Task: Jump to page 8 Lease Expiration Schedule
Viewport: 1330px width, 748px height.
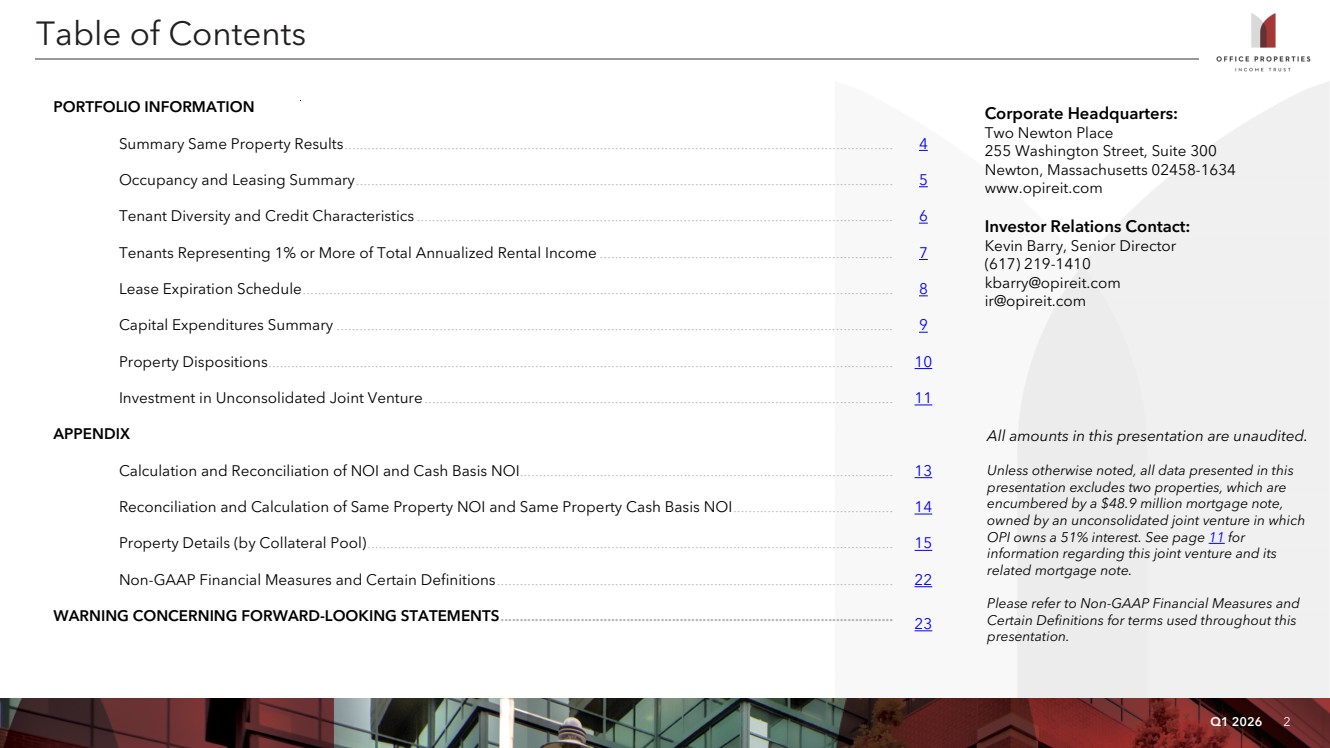Action: click(923, 289)
